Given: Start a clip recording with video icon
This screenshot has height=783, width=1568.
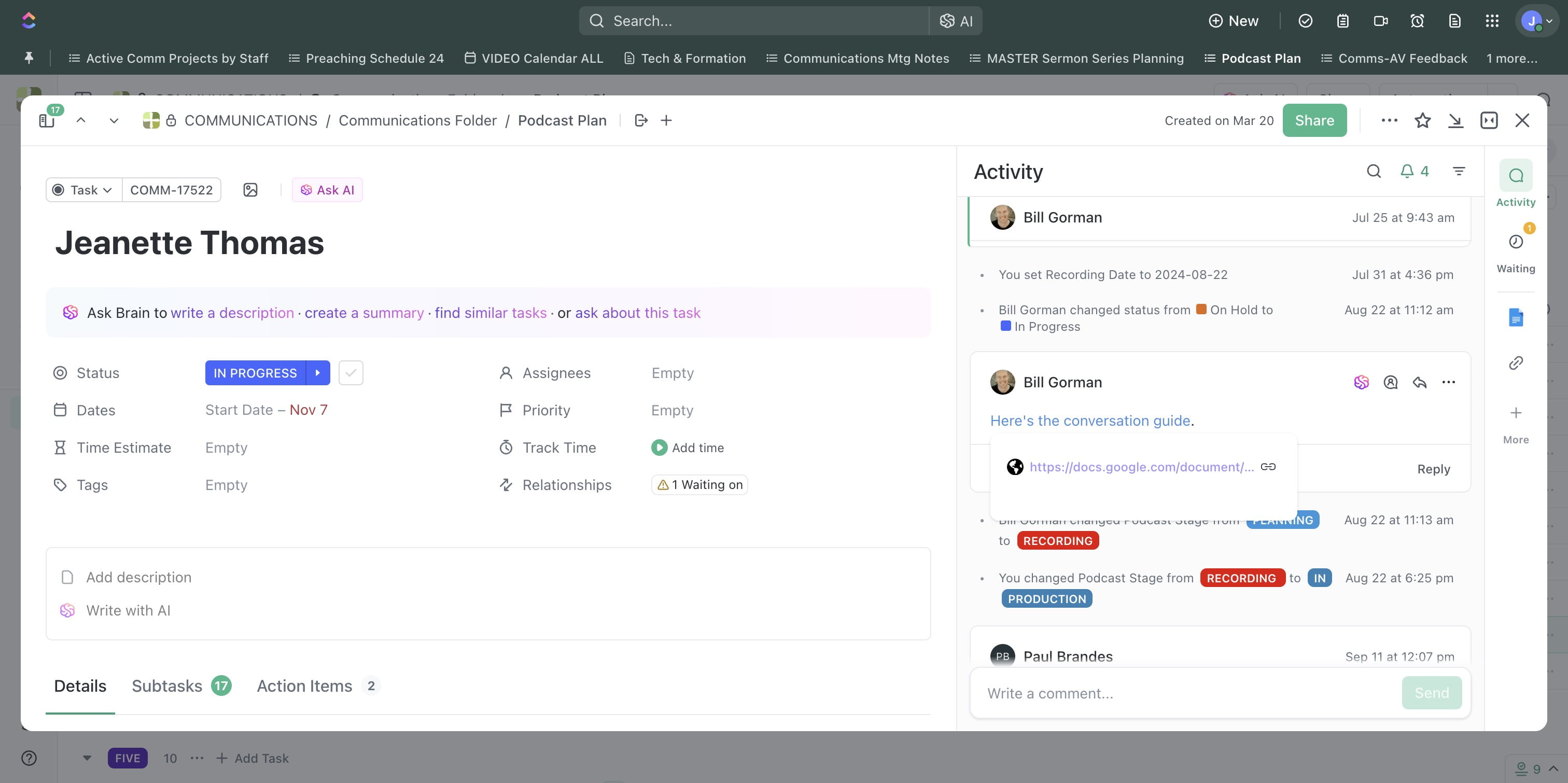Looking at the screenshot, I should pos(1380,21).
